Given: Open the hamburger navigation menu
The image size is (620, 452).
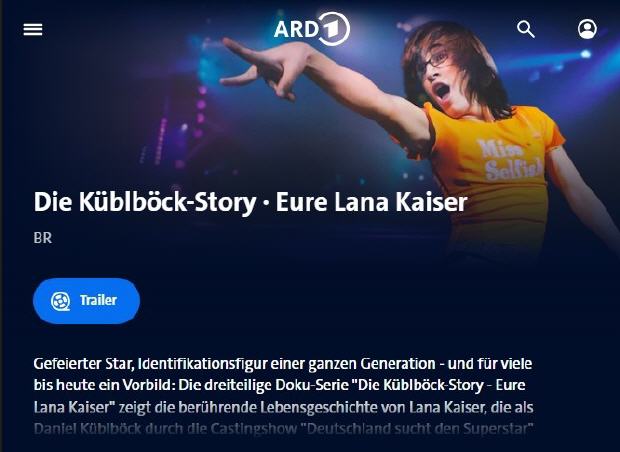Looking at the screenshot, I should pos(33,29).
